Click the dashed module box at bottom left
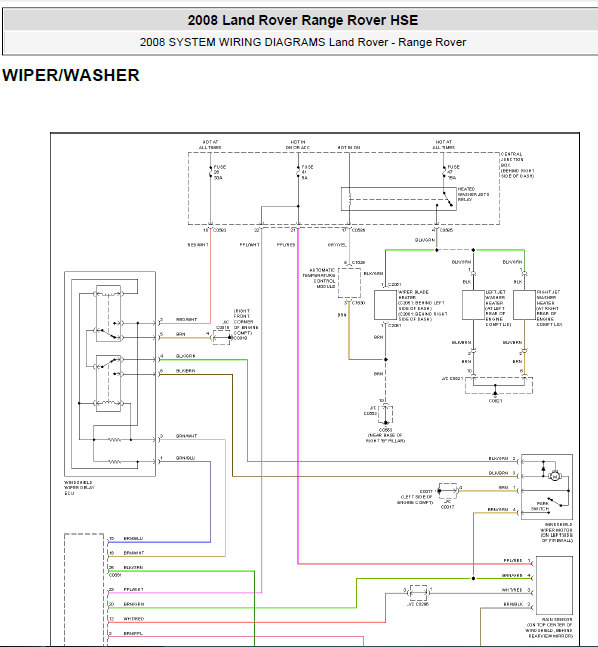 click(84, 590)
